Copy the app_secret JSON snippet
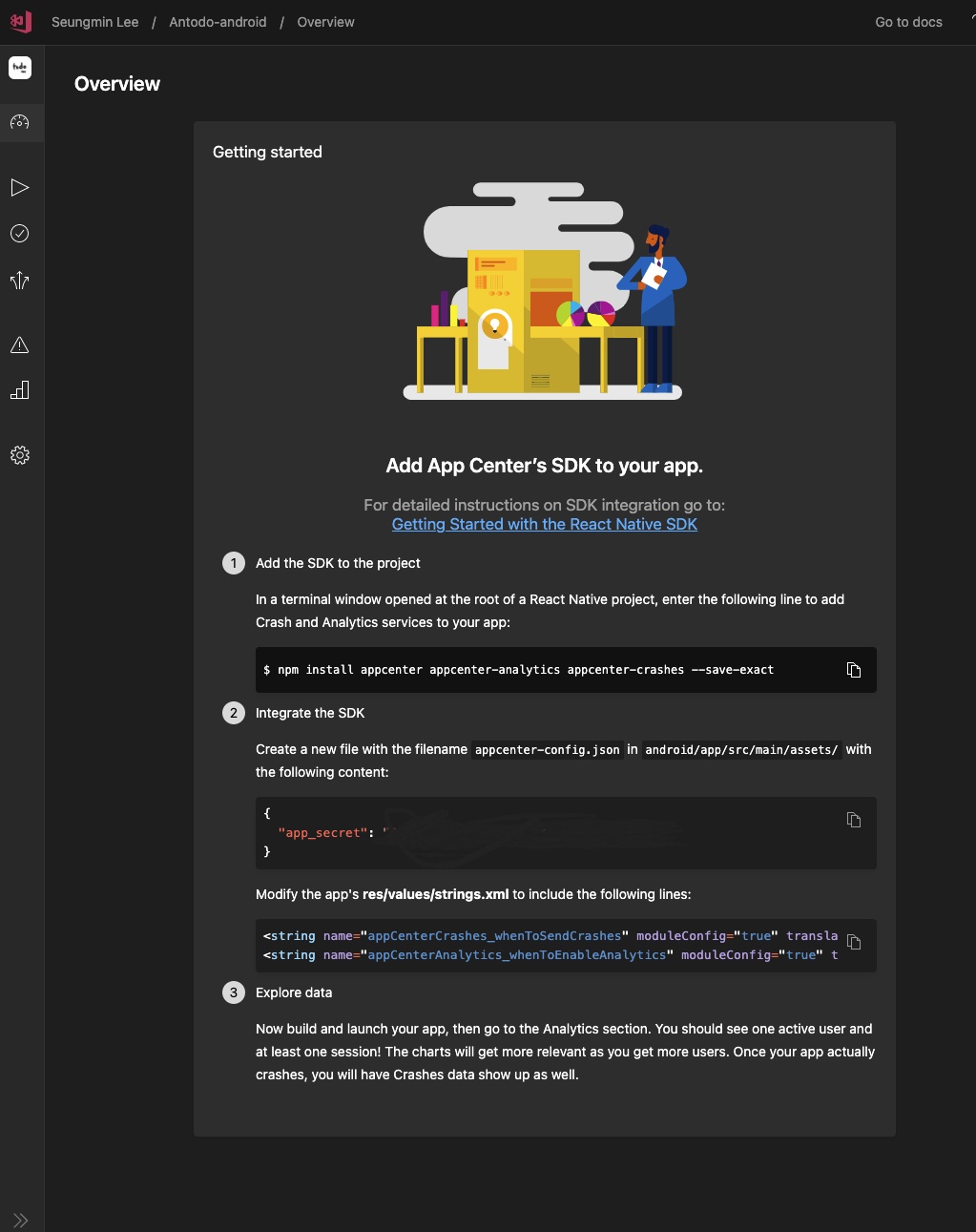The height and width of the screenshot is (1232, 976). pyautogui.click(x=854, y=820)
